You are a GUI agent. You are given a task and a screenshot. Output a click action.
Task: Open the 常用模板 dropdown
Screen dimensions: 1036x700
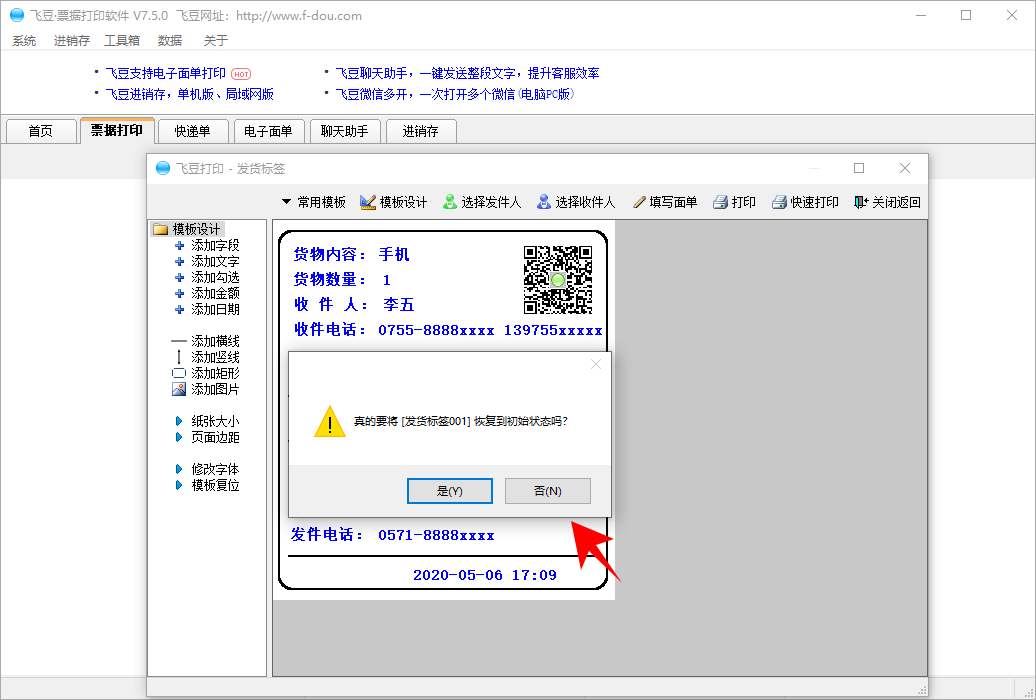pyautogui.click(x=313, y=202)
